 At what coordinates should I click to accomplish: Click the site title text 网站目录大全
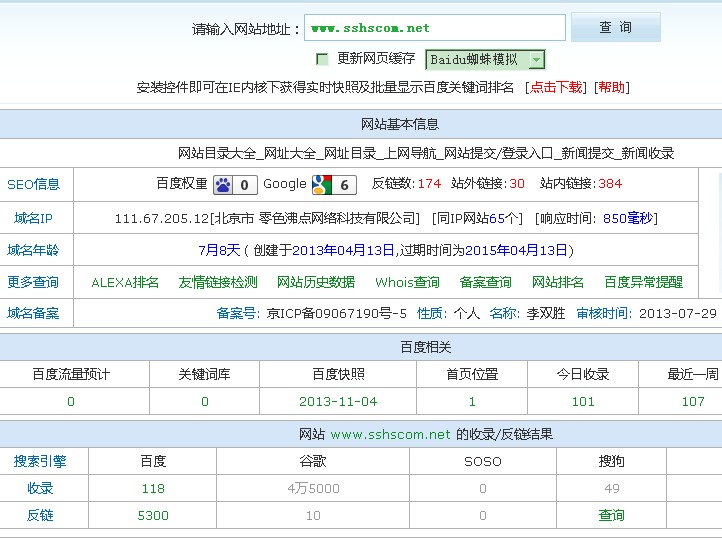217,153
